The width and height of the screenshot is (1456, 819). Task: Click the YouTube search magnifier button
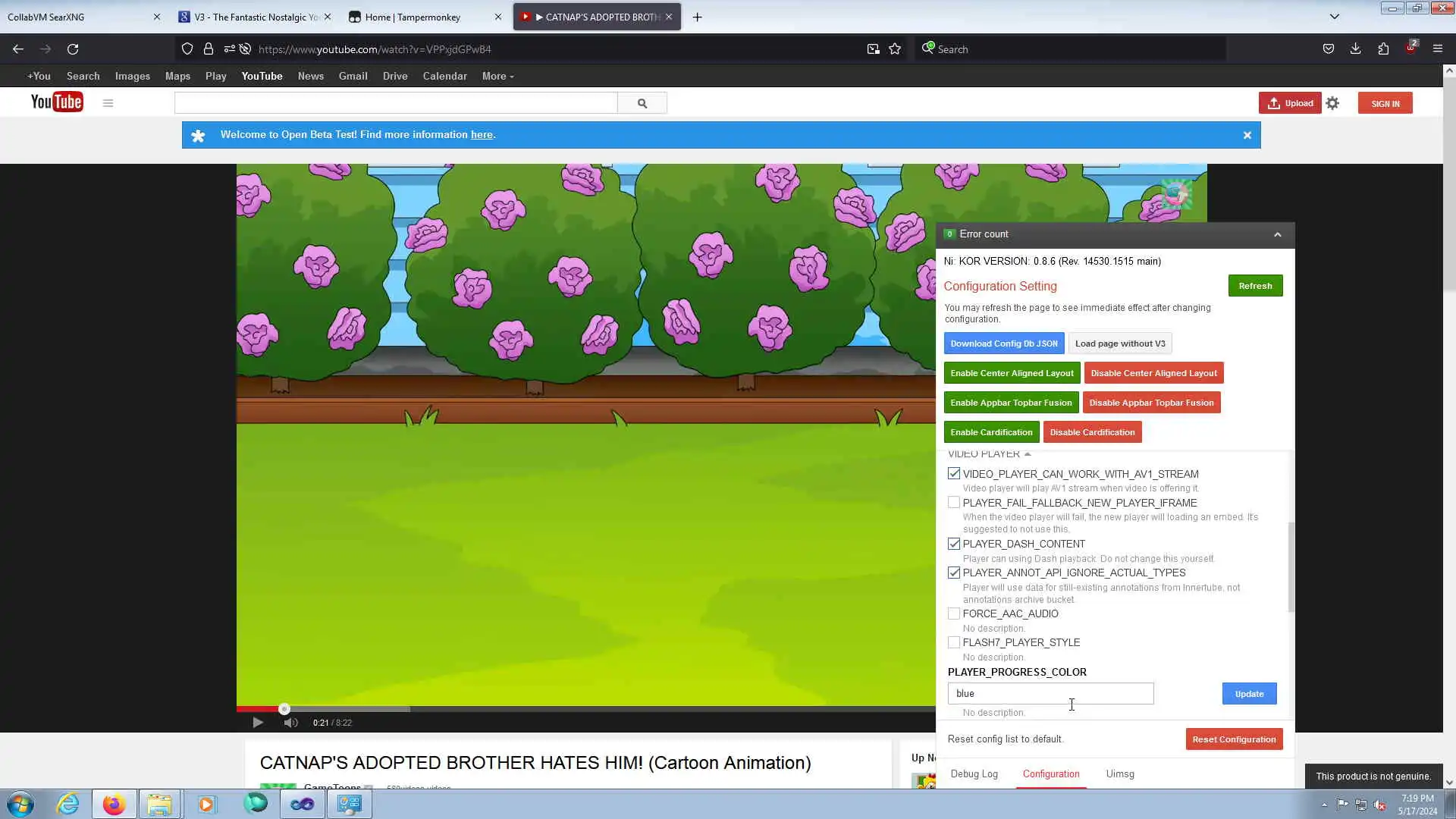(642, 103)
